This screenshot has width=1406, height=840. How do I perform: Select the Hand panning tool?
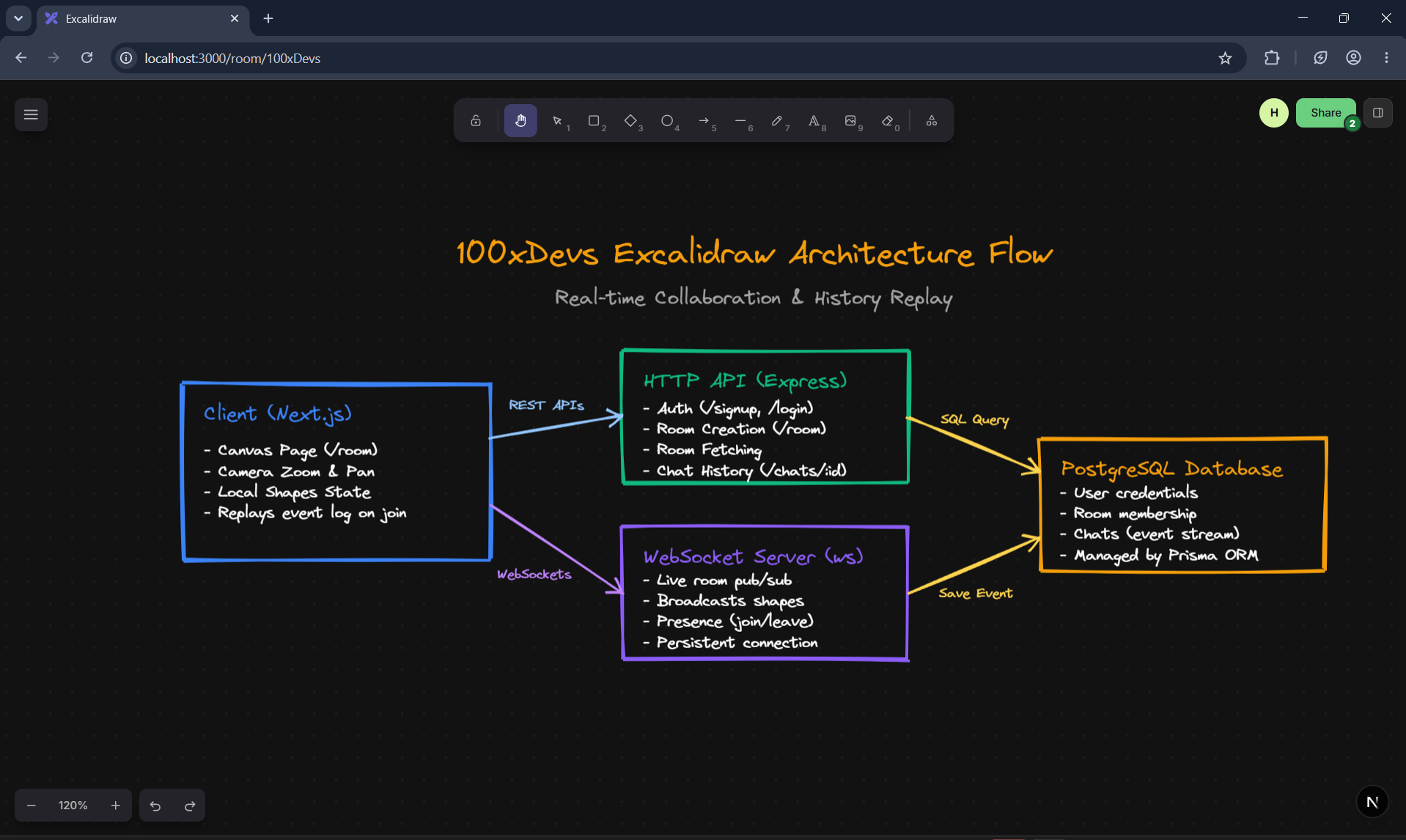[520, 121]
